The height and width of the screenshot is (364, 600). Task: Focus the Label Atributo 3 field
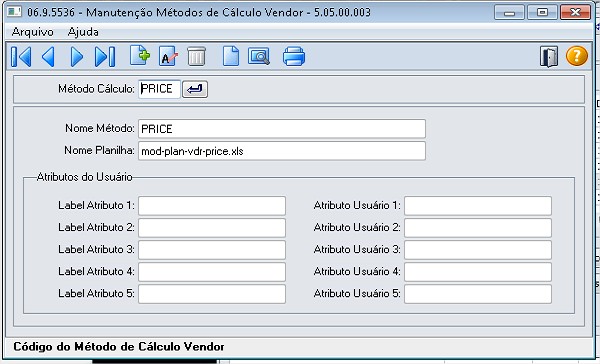pos(212,250)
